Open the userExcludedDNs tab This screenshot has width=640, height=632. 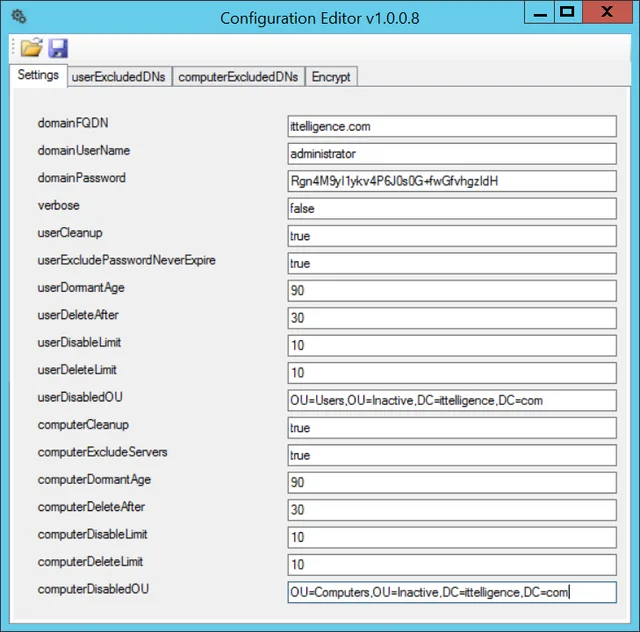tap(119, 77)
